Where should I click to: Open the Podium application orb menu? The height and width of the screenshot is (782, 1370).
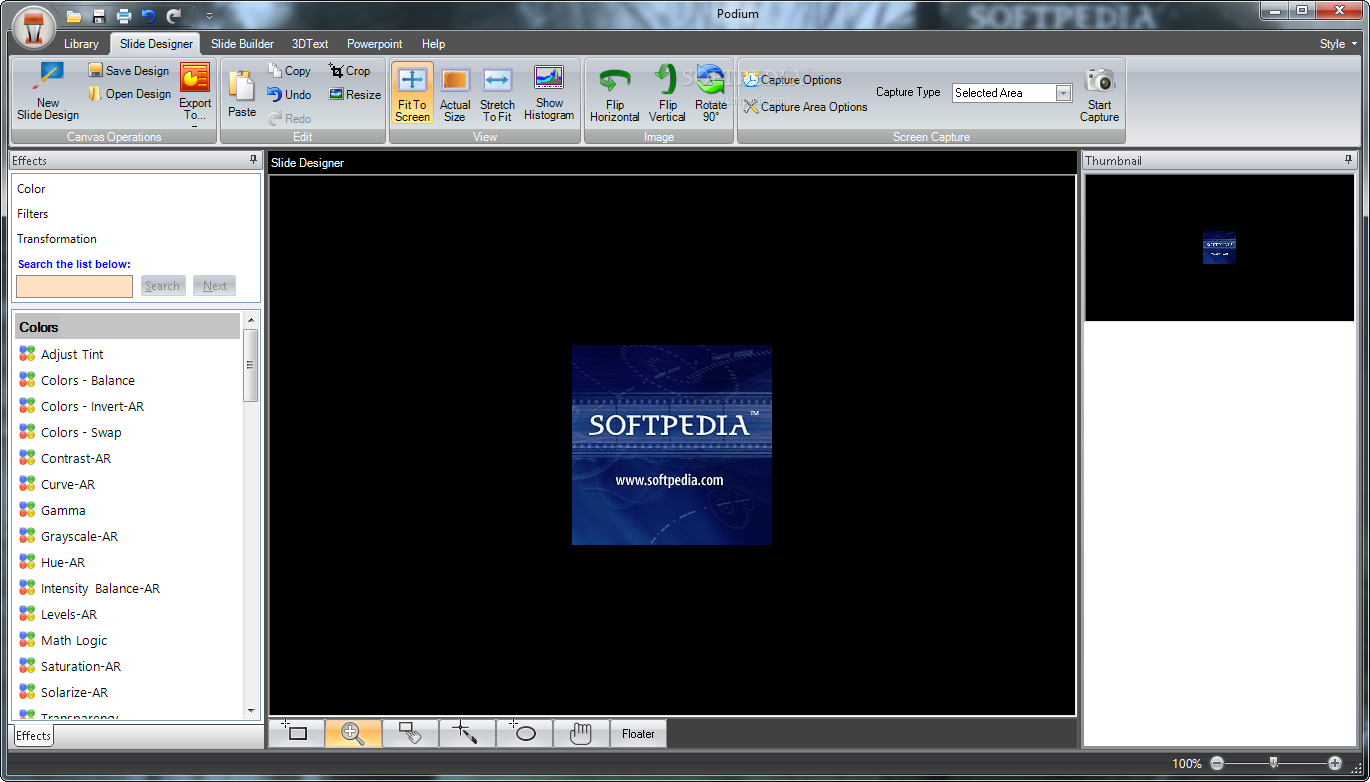coord(35,25)
